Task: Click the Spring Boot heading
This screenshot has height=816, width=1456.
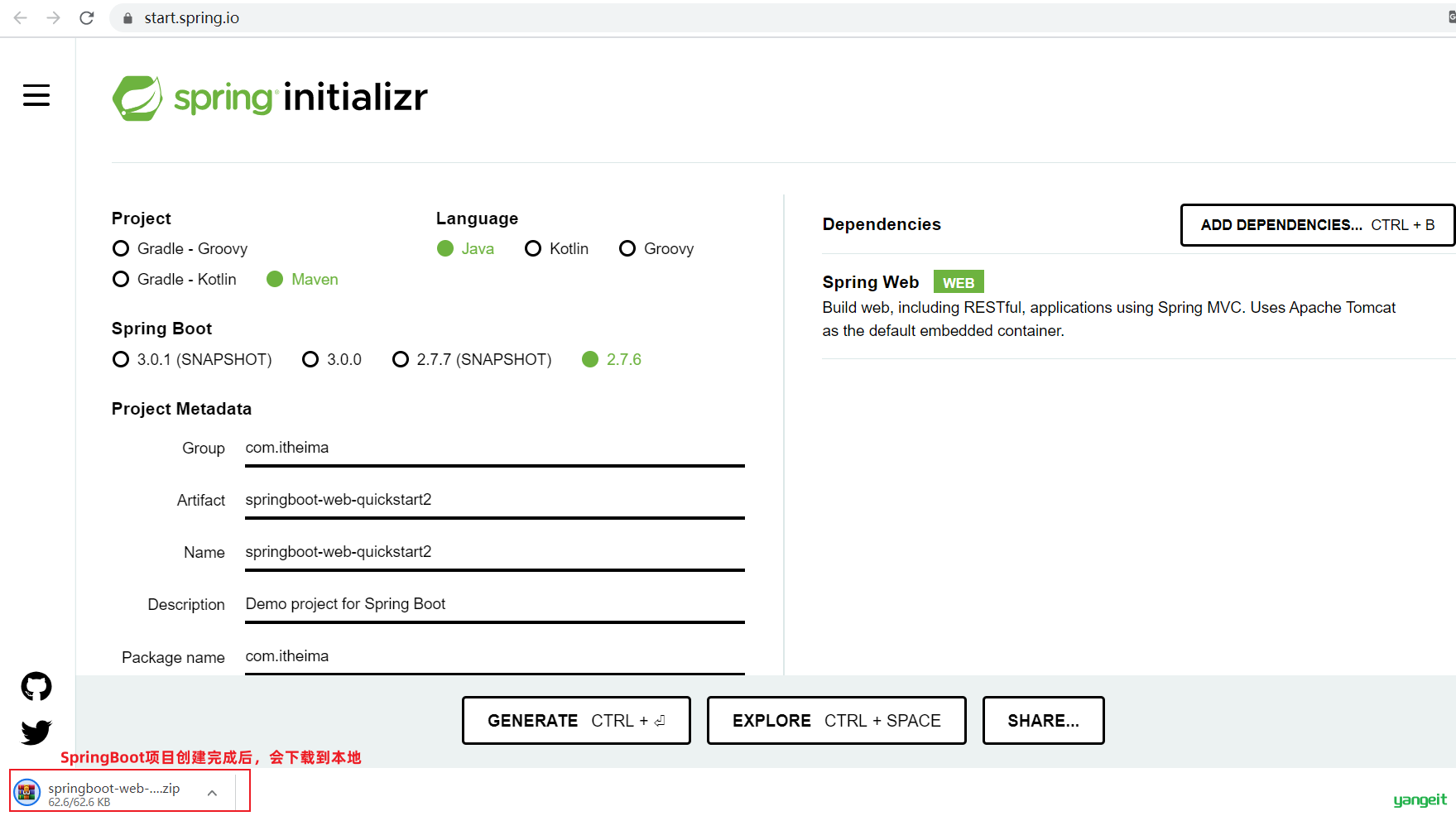Action: (161, 329)
